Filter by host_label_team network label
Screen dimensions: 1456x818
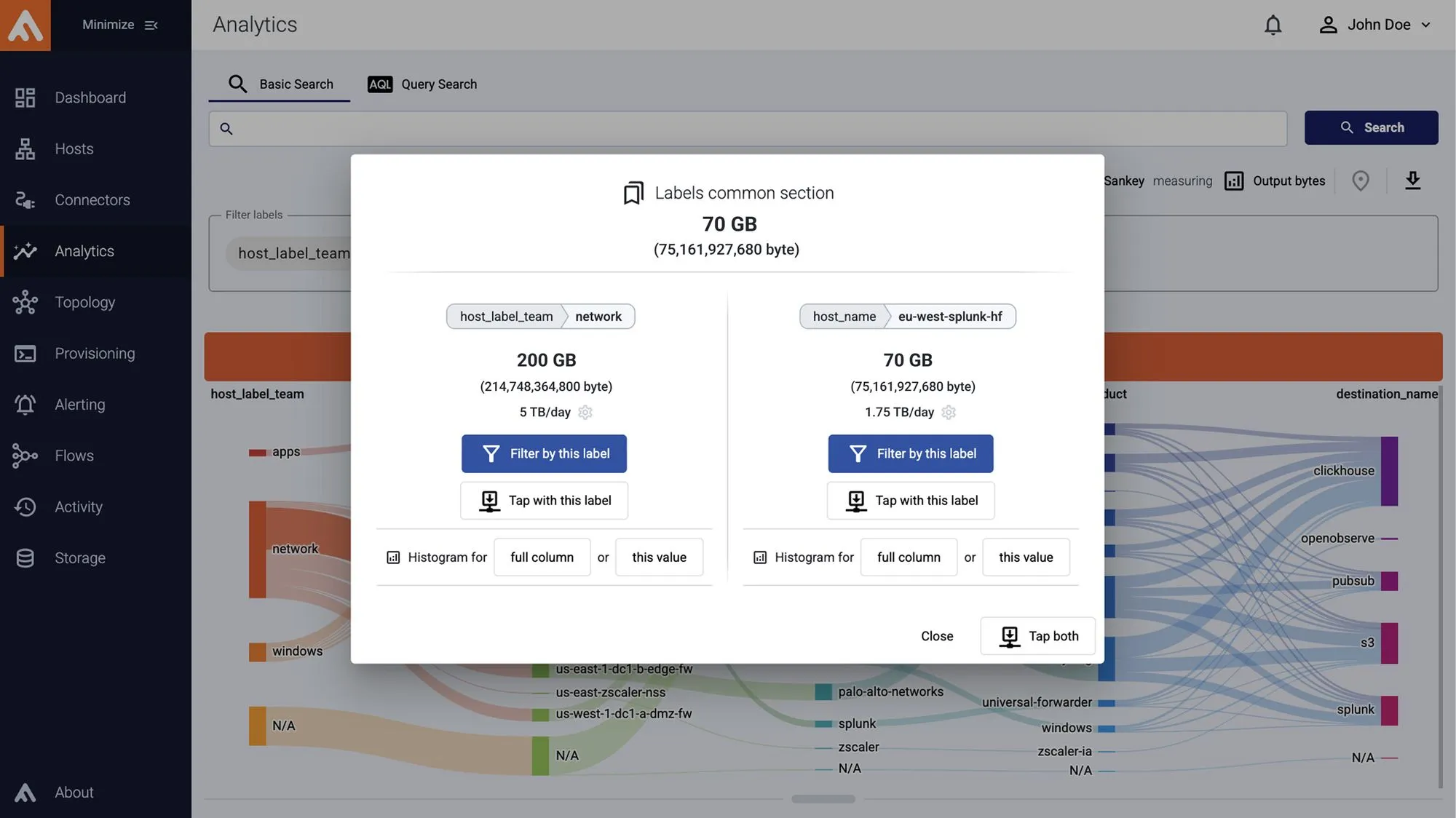[x=544, y=453]
